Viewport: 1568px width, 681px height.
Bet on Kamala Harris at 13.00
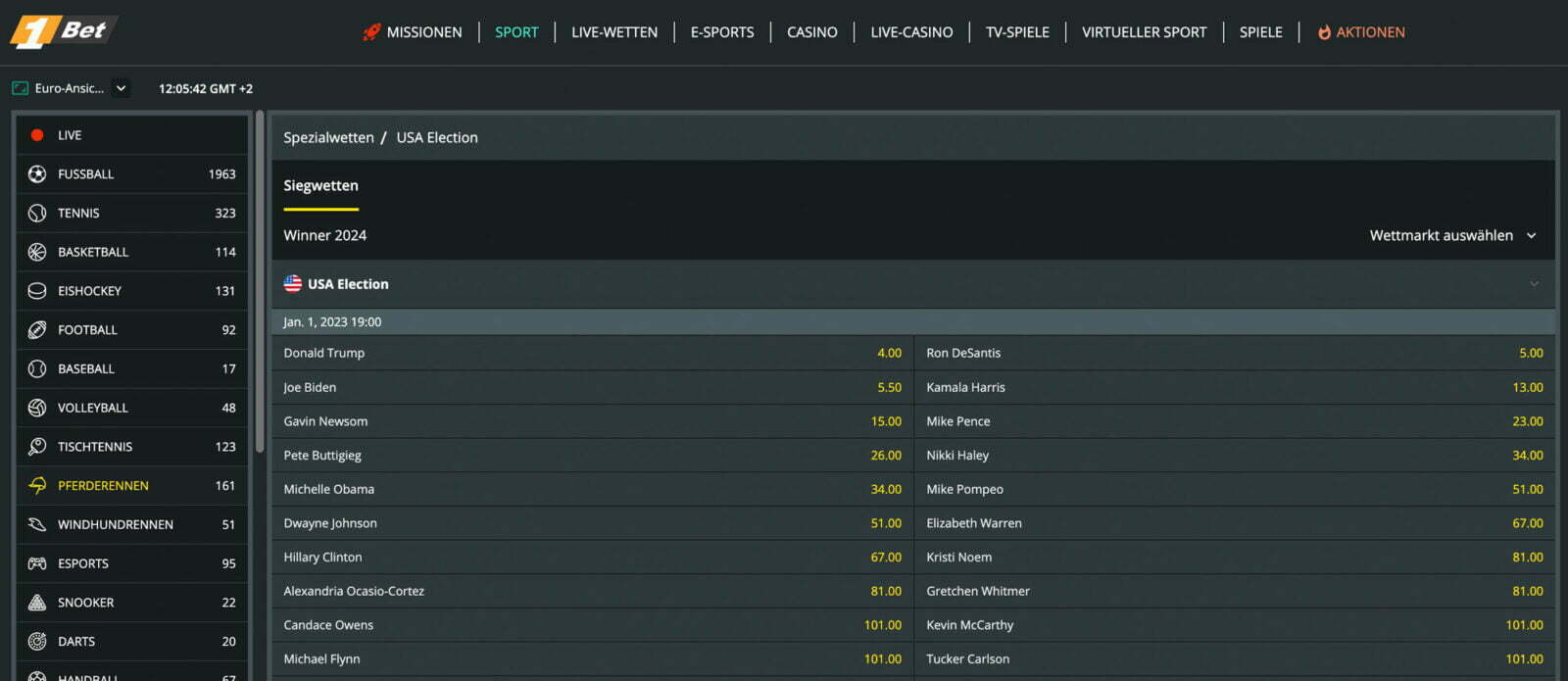click(1235, 387)
